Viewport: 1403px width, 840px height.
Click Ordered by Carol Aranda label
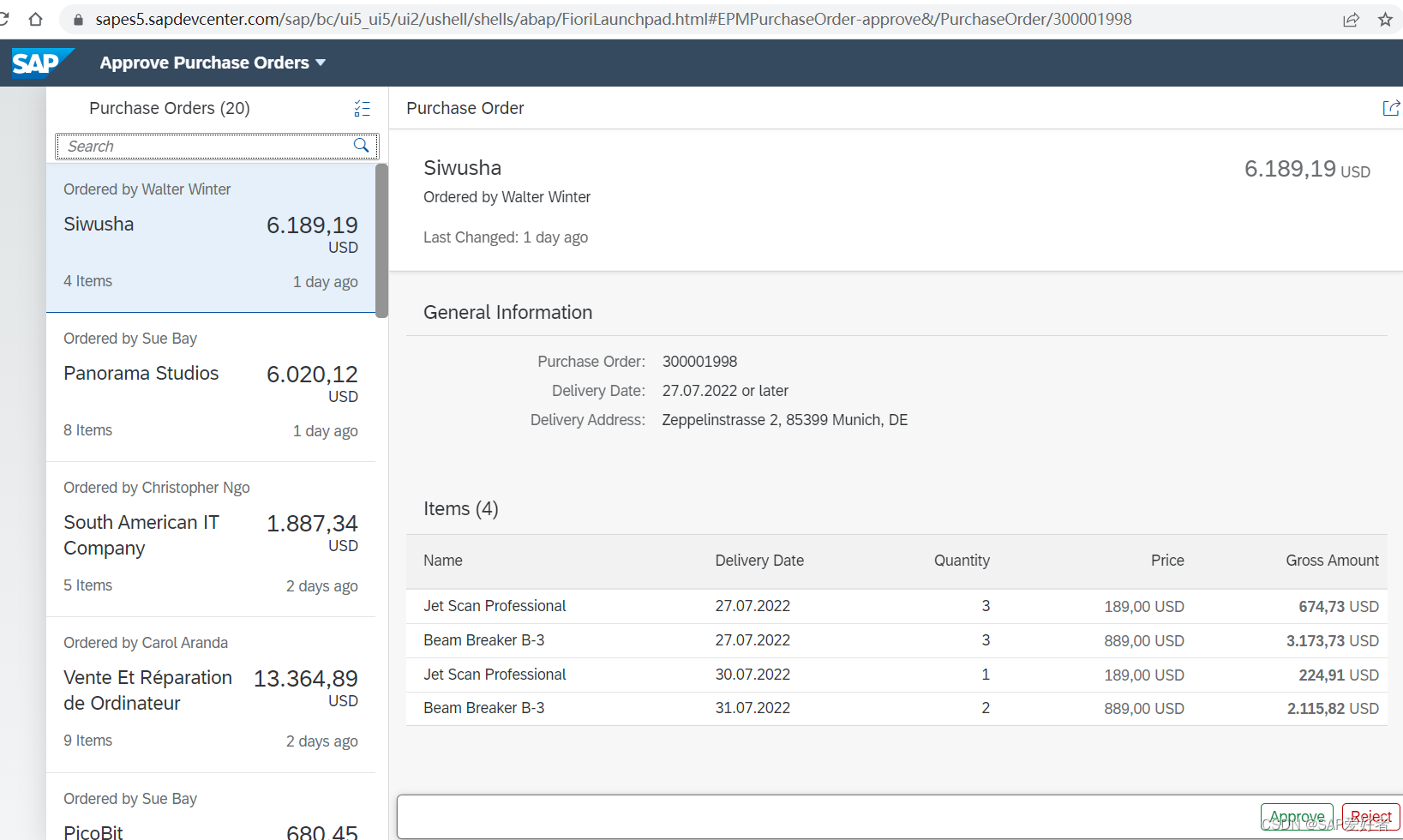[146, 643]
